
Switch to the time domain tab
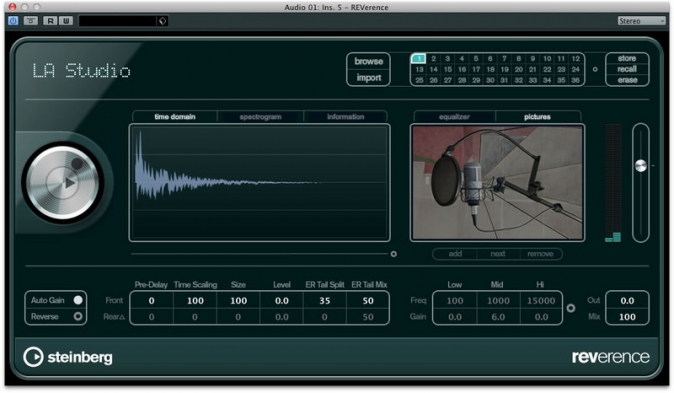pyautogui.click(x=175, y=117)
